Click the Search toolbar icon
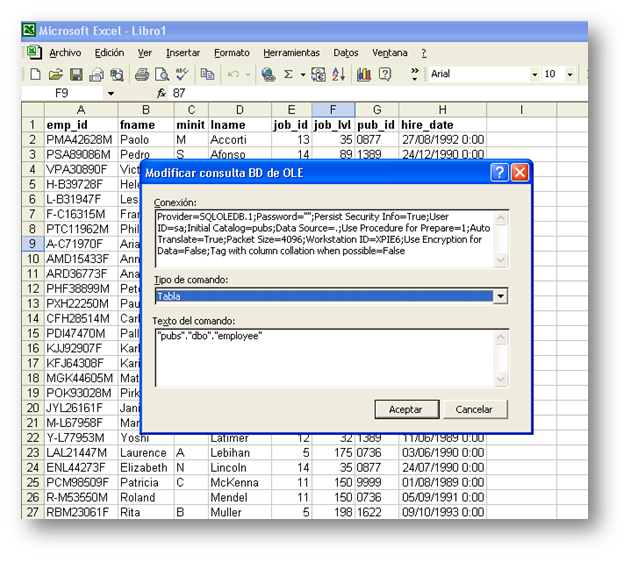 [x=117, y=74]
